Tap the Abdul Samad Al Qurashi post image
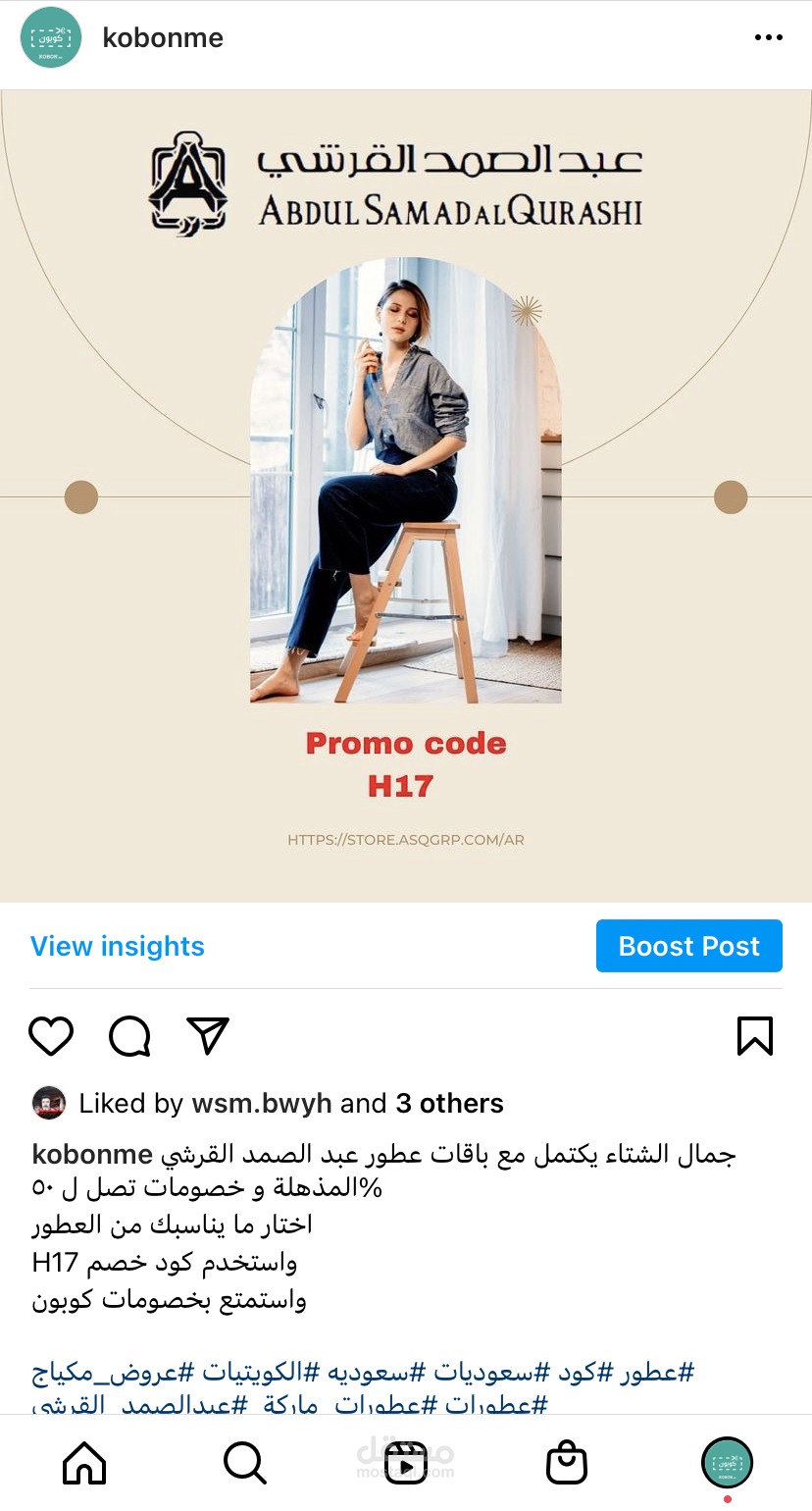The width and height of the screenshot is (812, 1511). [x=406, y=496]
